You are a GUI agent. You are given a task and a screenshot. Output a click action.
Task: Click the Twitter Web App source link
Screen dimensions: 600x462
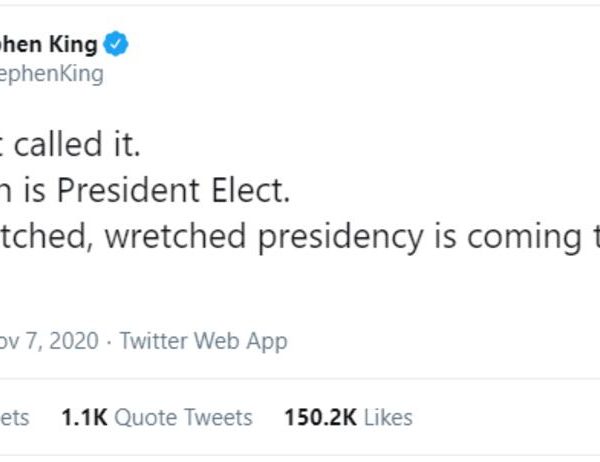pos(203,341)
